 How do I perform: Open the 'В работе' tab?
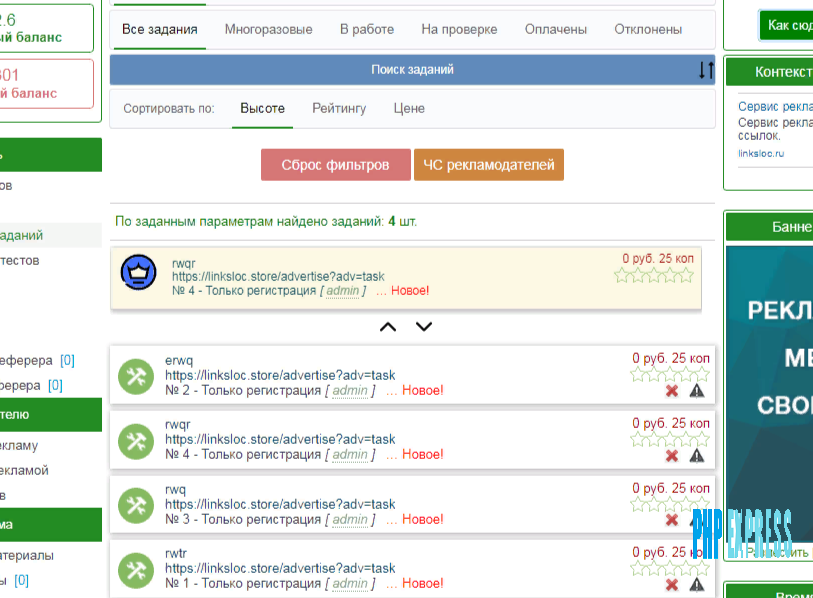367,30
